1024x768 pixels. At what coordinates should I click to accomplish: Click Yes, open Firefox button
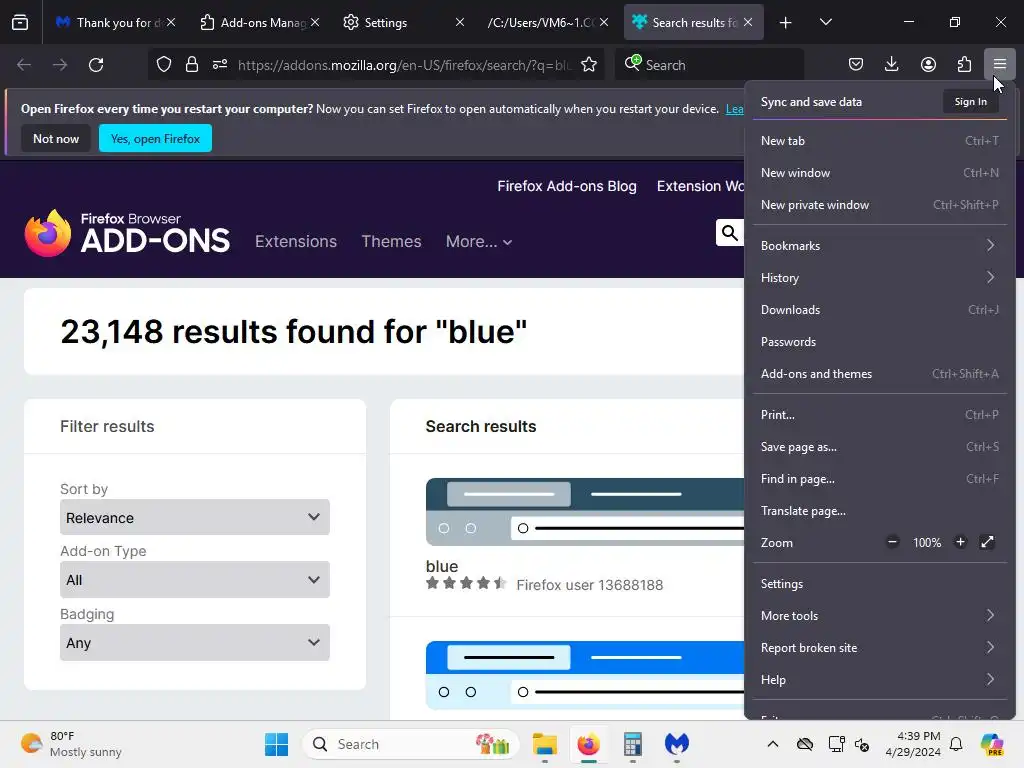point(155,138)
